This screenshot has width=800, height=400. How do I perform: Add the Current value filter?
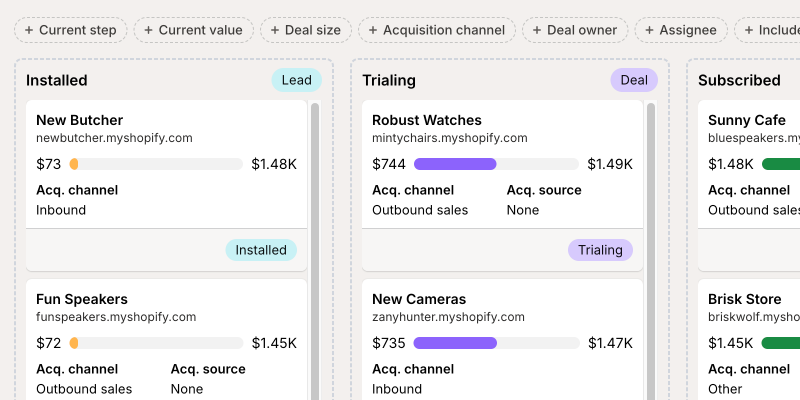coord(193,30)
